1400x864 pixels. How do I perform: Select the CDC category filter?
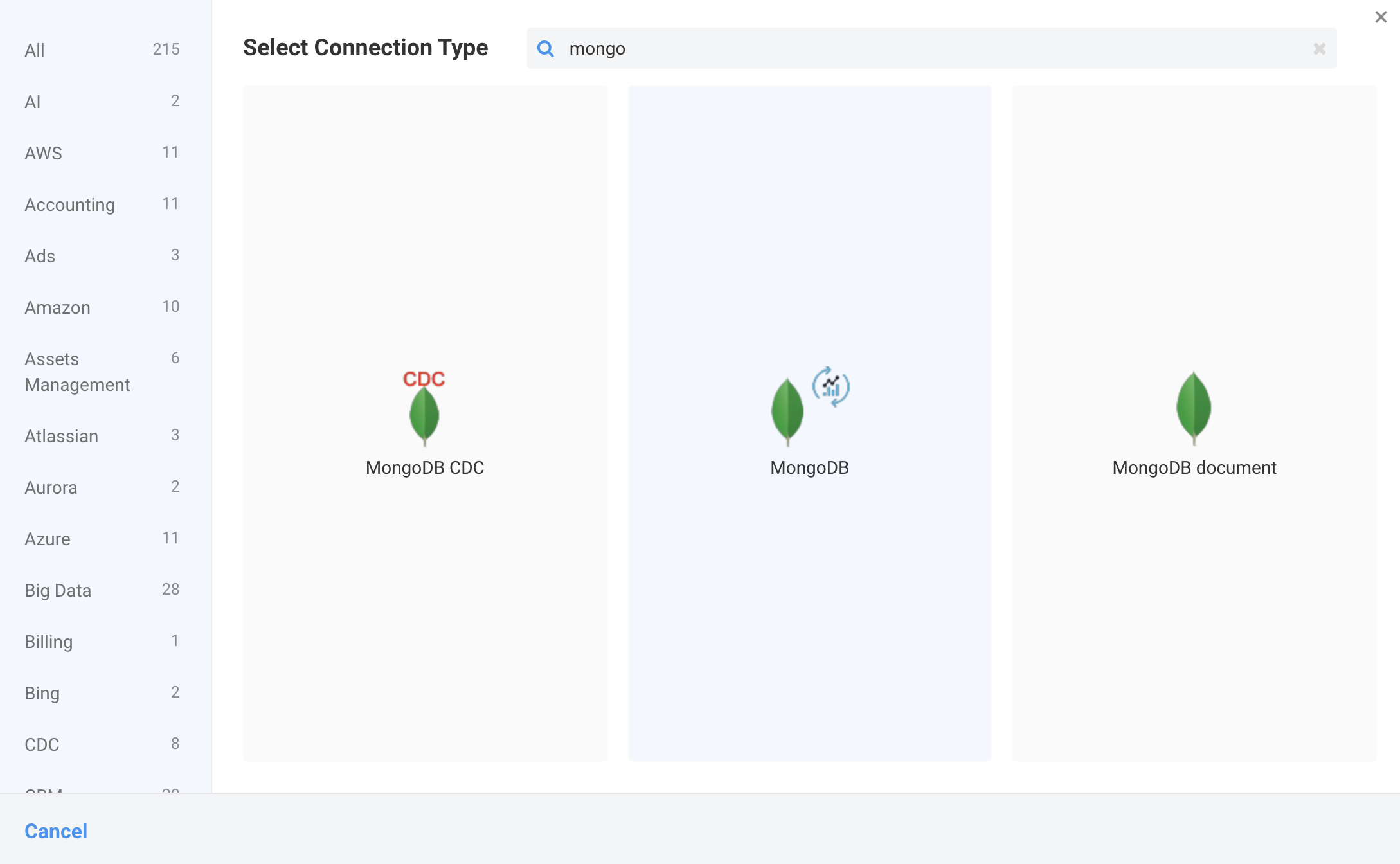tap(41, 744)
